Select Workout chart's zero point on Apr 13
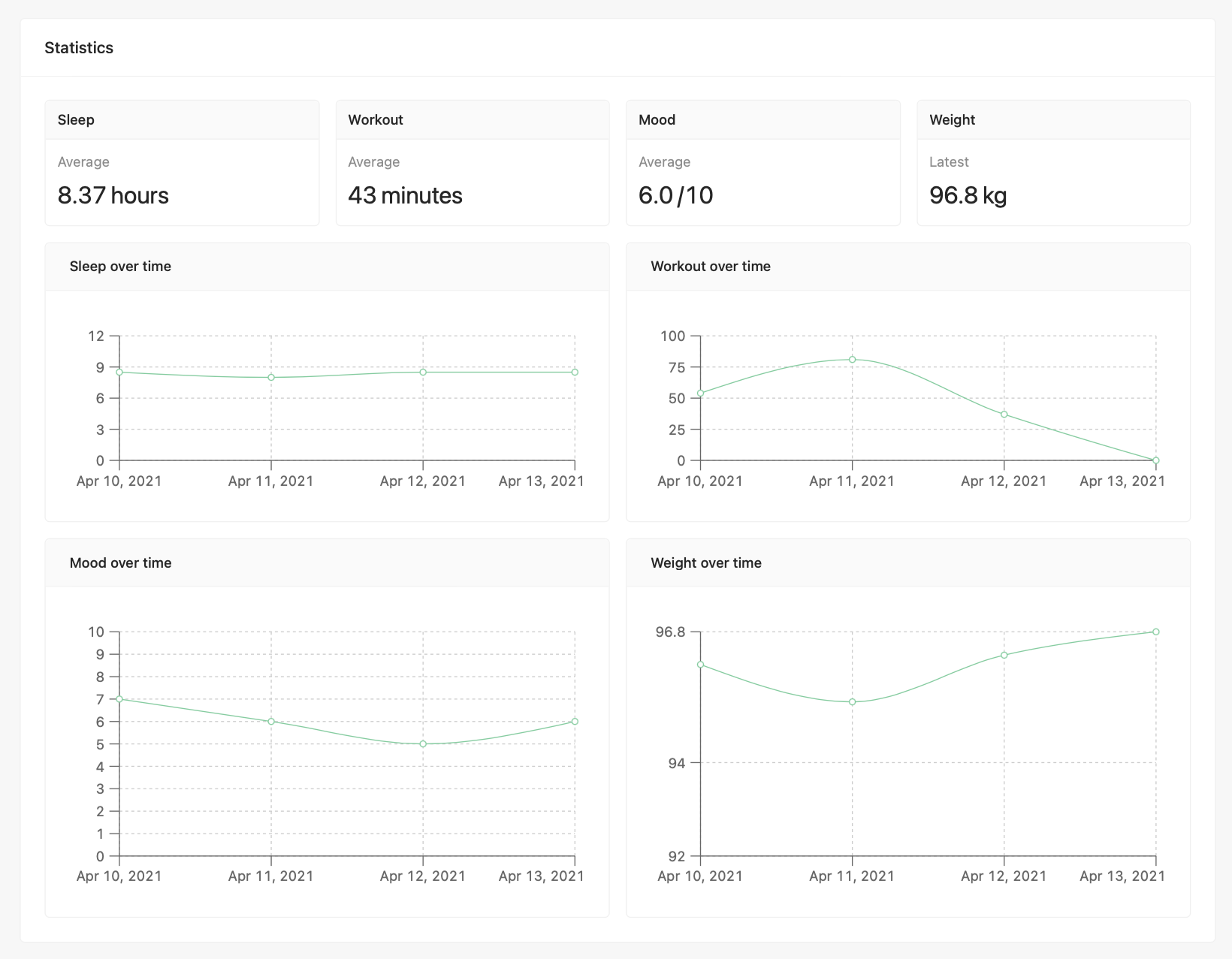 [x=1156, y=460]
